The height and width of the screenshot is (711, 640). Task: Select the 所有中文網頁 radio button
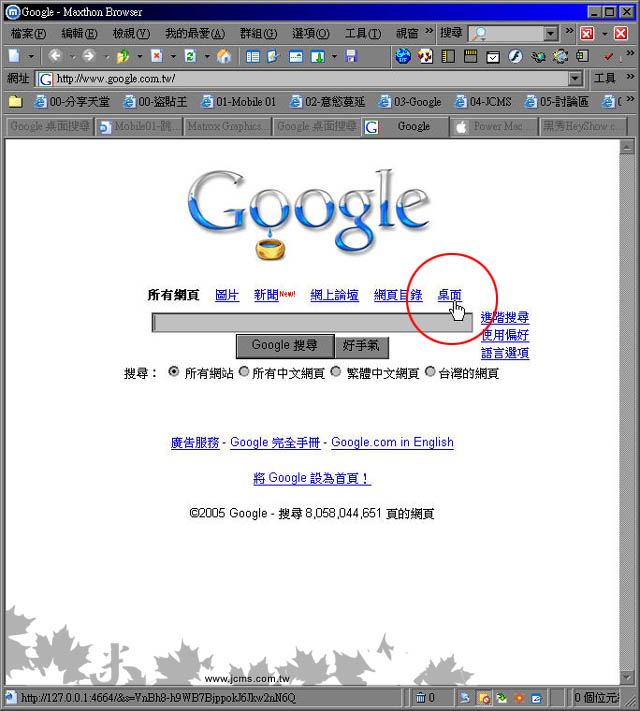pos(244,372)
